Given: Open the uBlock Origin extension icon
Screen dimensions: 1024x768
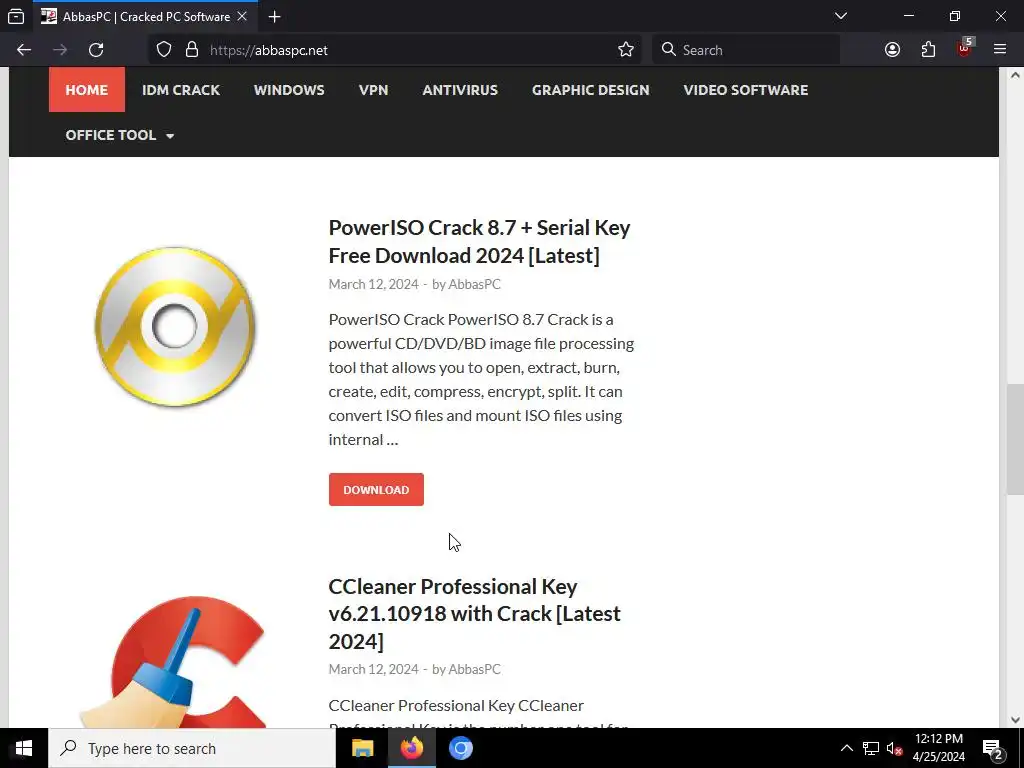Looking at the screenshot, I should 965,48.
